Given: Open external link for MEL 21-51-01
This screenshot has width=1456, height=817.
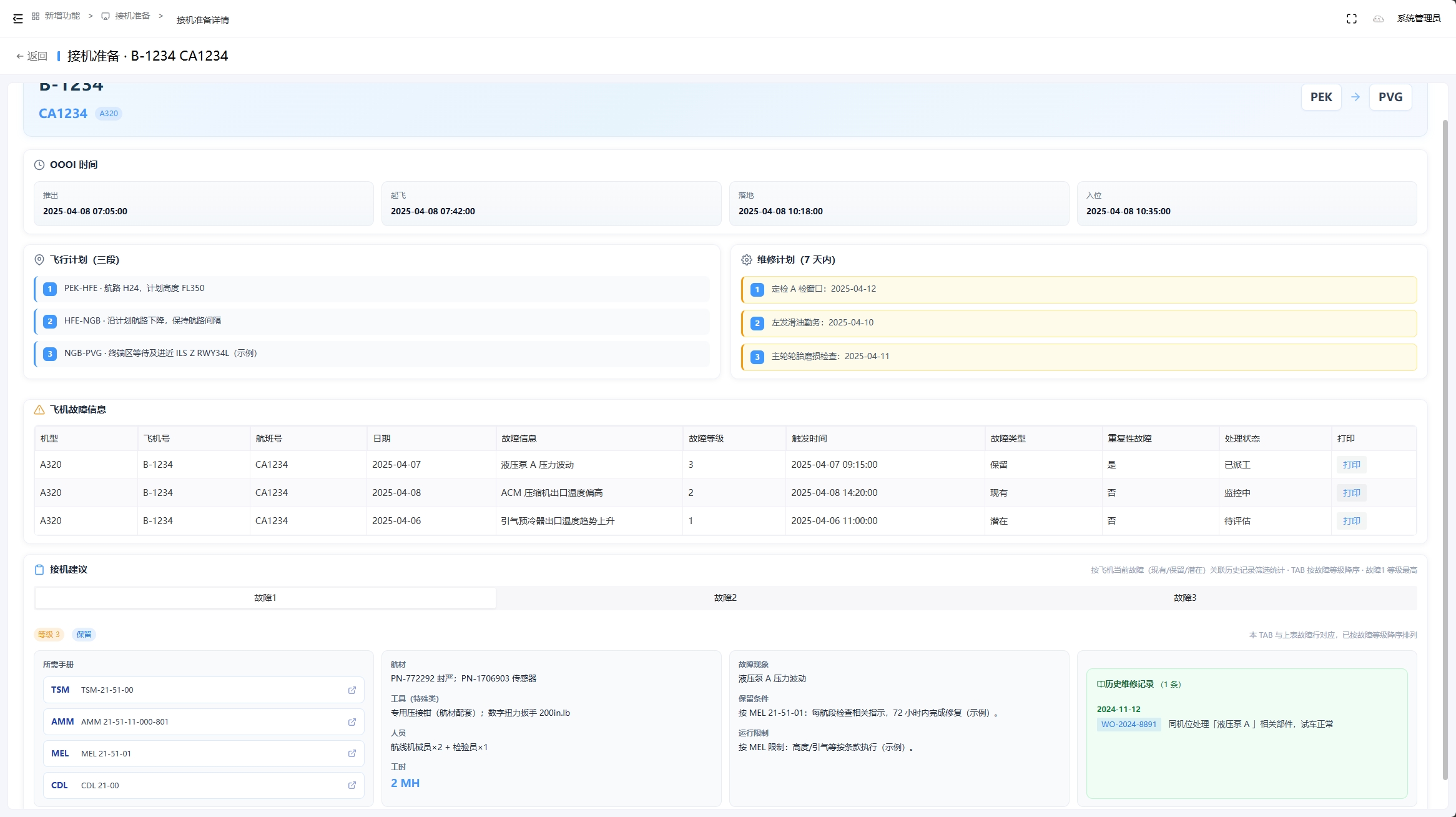Looking at the screenshot, I should pos(352,754).
